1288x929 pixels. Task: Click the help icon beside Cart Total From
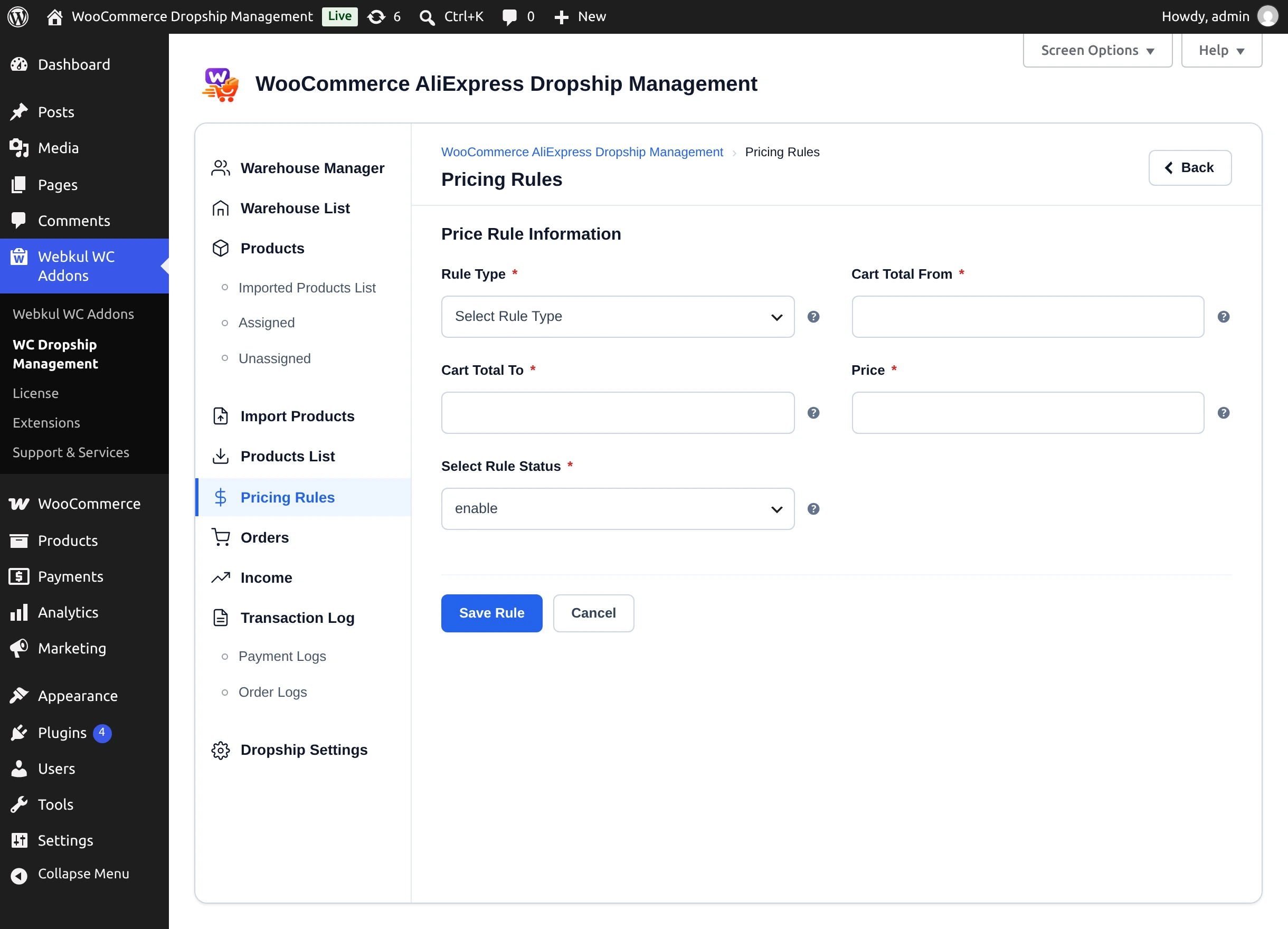tap(1223, 317)
